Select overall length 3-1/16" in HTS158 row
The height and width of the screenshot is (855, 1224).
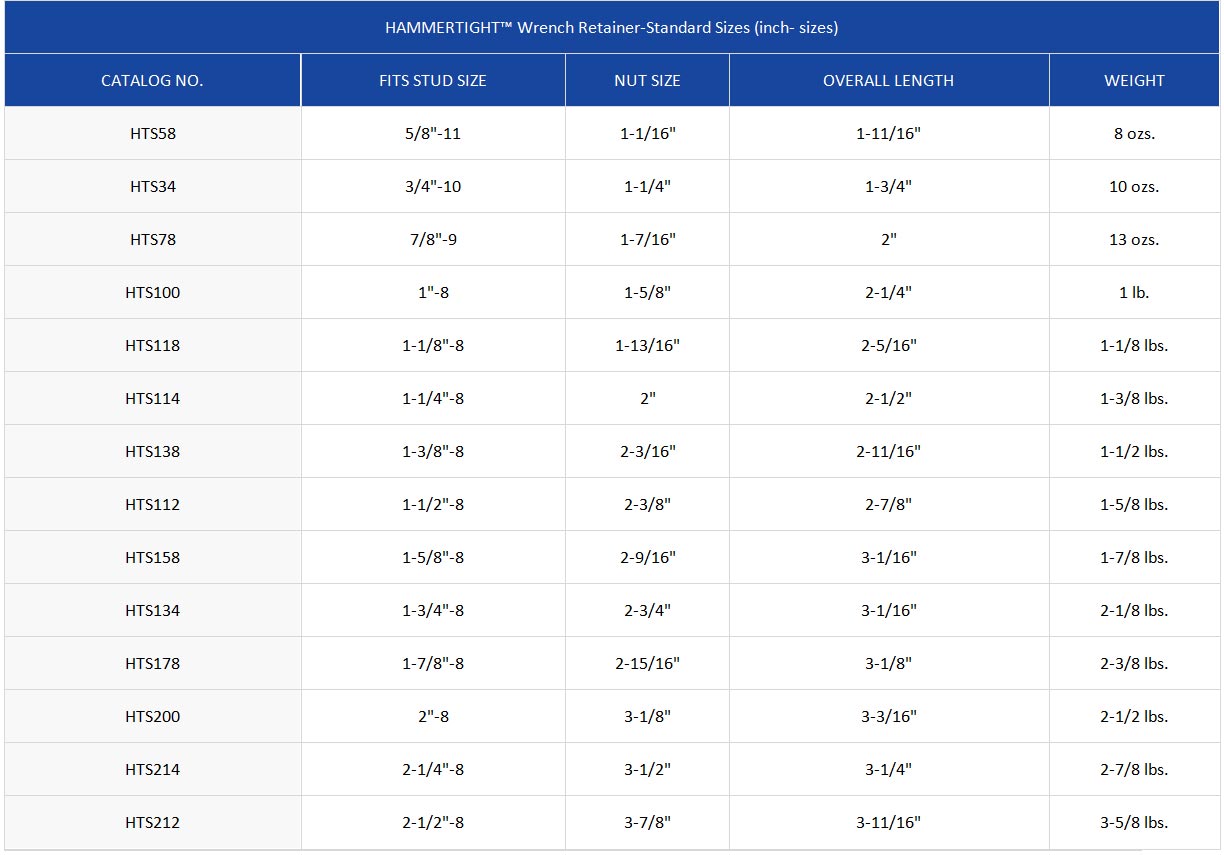click(x=889, y=558)
